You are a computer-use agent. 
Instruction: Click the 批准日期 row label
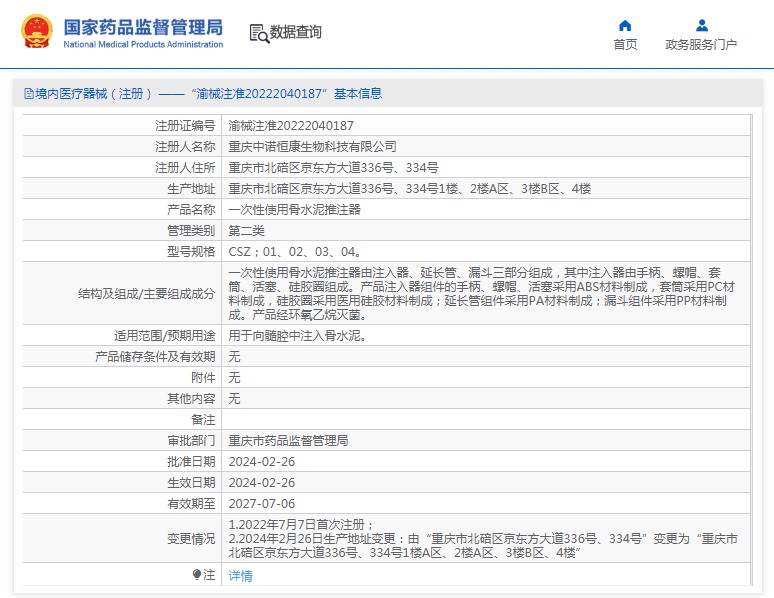(191, 462)
